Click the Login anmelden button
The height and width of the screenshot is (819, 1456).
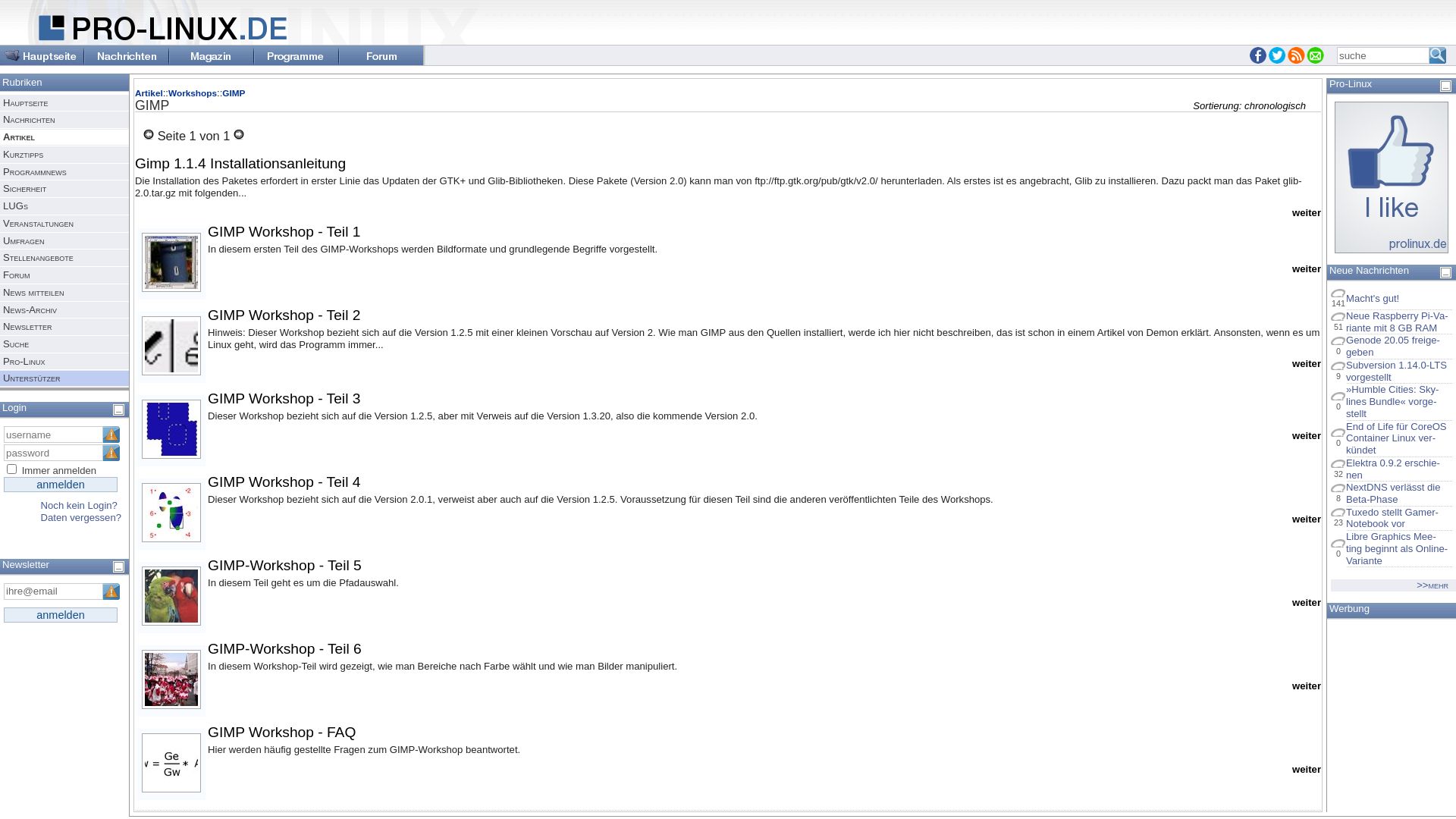[61, 485]
